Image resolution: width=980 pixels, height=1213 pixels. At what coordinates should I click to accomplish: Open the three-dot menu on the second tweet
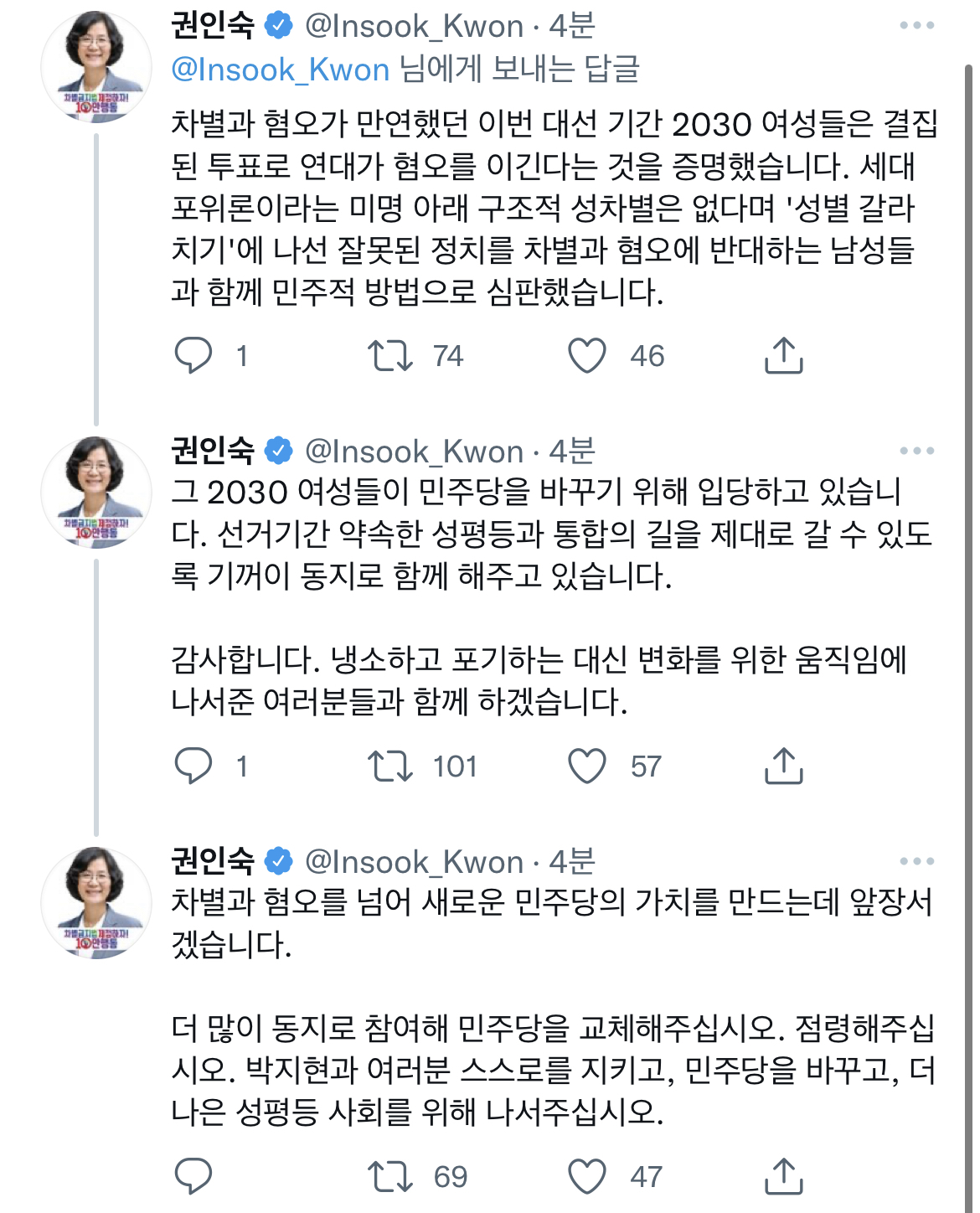[x=918, y=451]
